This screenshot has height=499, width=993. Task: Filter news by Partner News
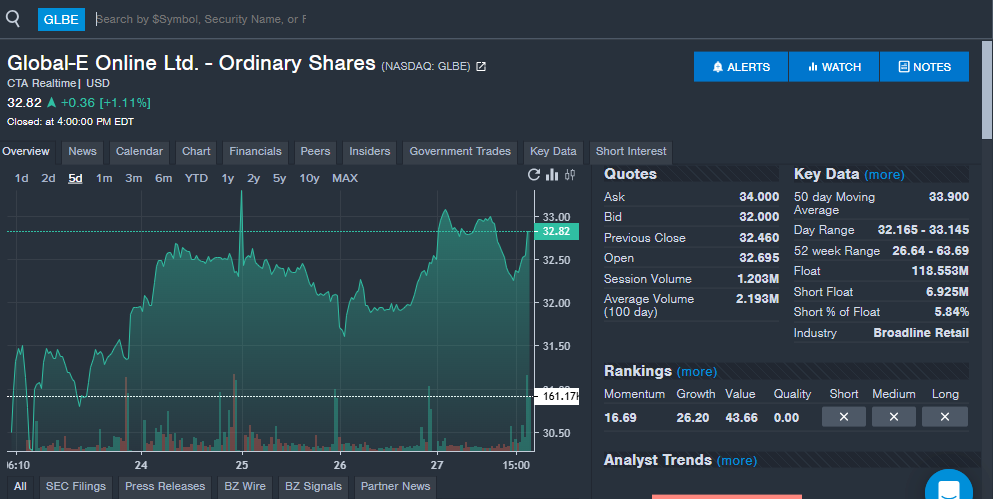click(x=395, y=486)
